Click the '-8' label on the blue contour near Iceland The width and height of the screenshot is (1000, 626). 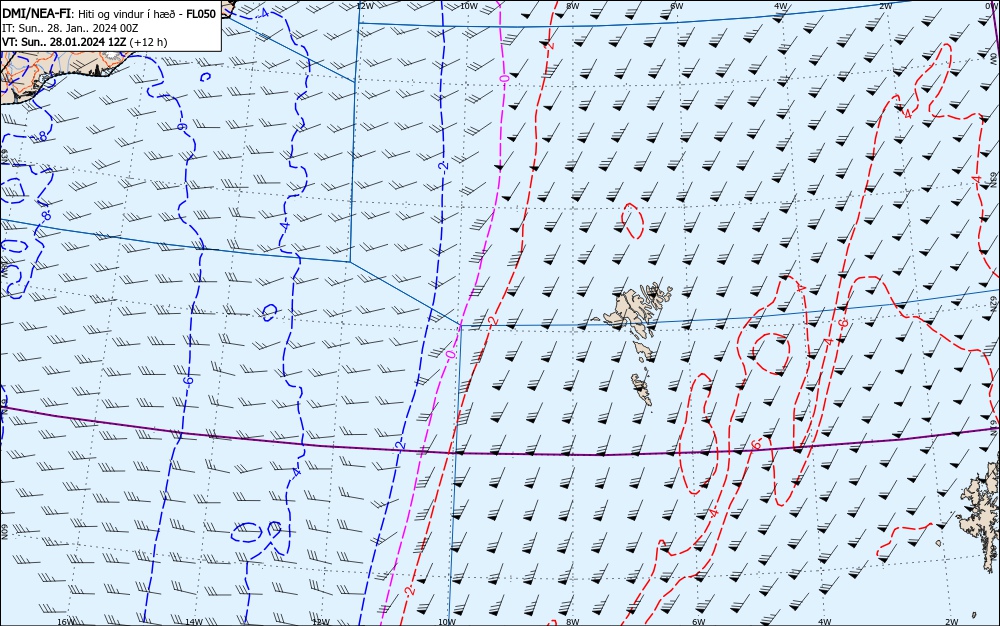click(x=41, y=136)
